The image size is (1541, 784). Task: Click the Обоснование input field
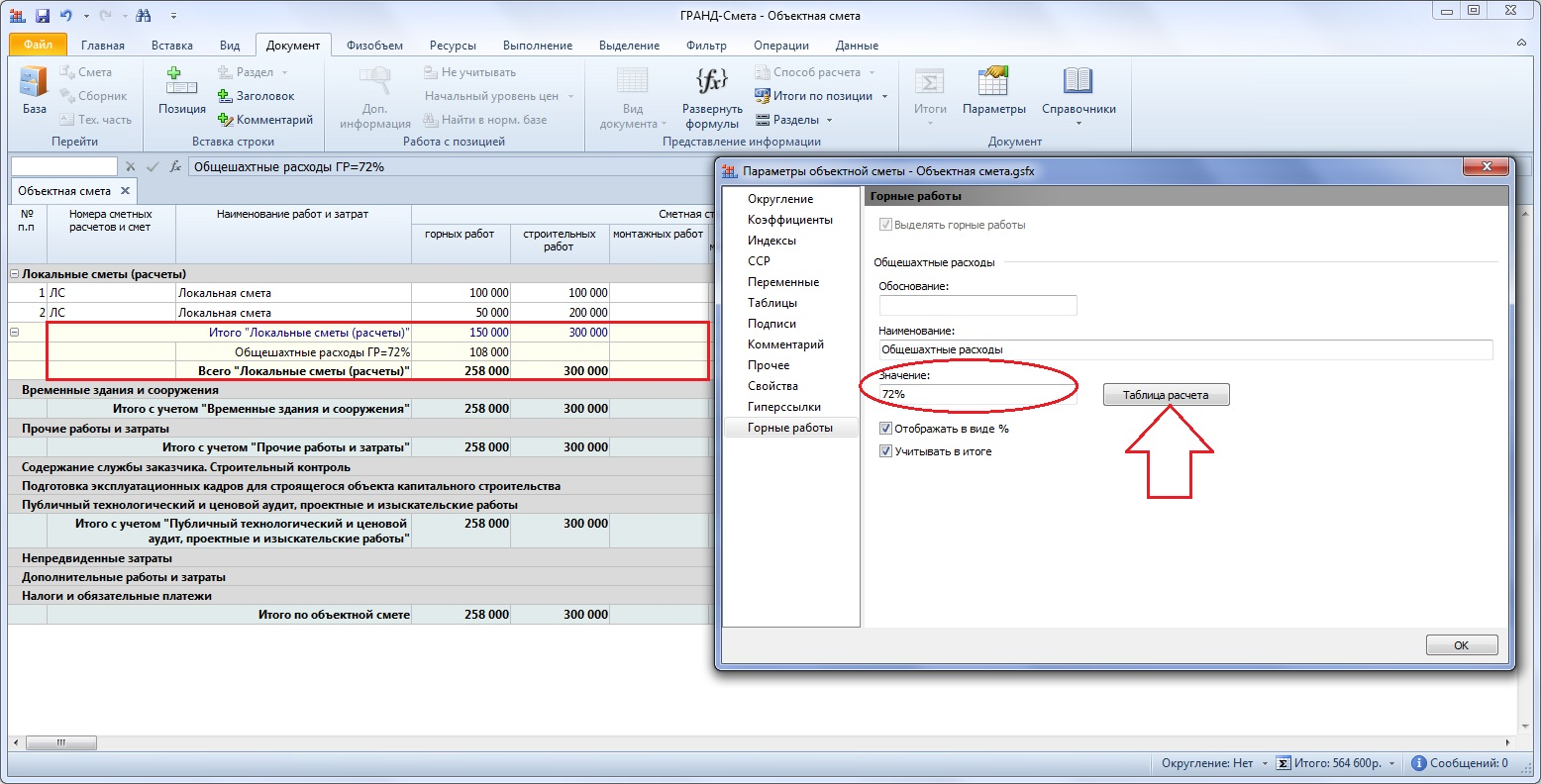977,305
